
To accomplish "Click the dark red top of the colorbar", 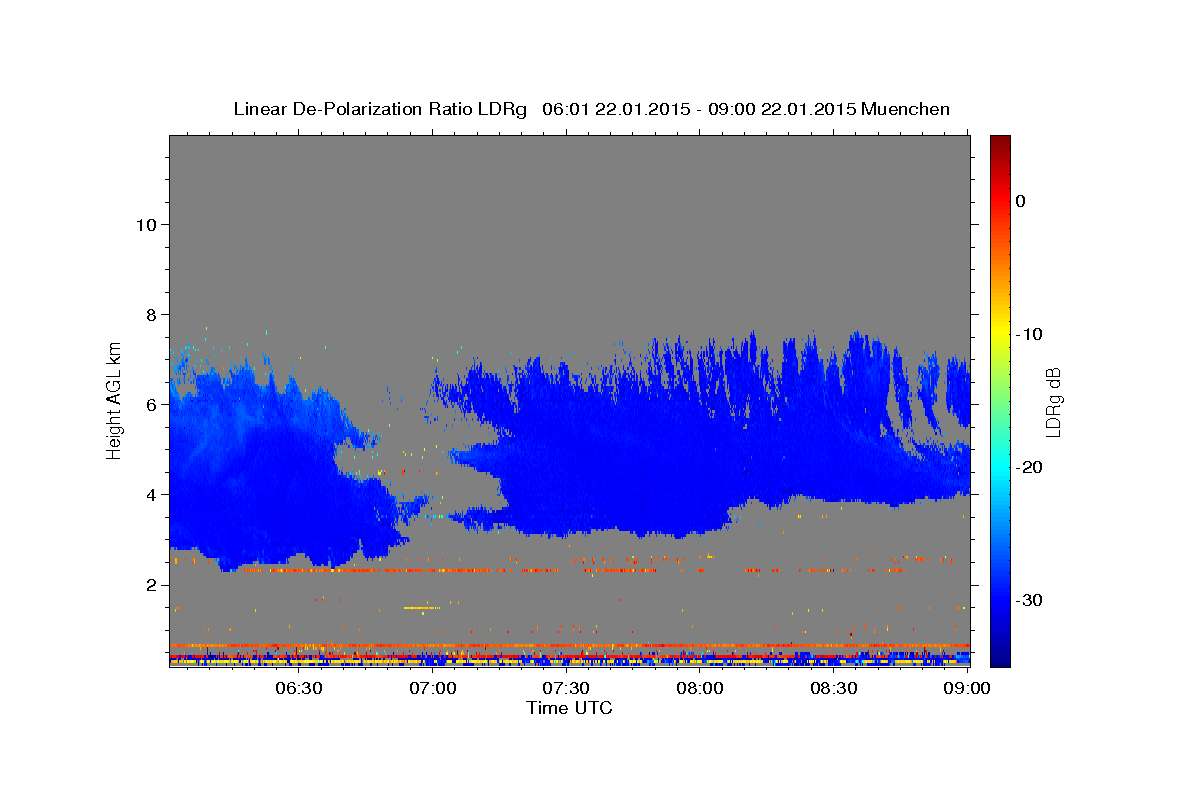I will (1000, 142).
